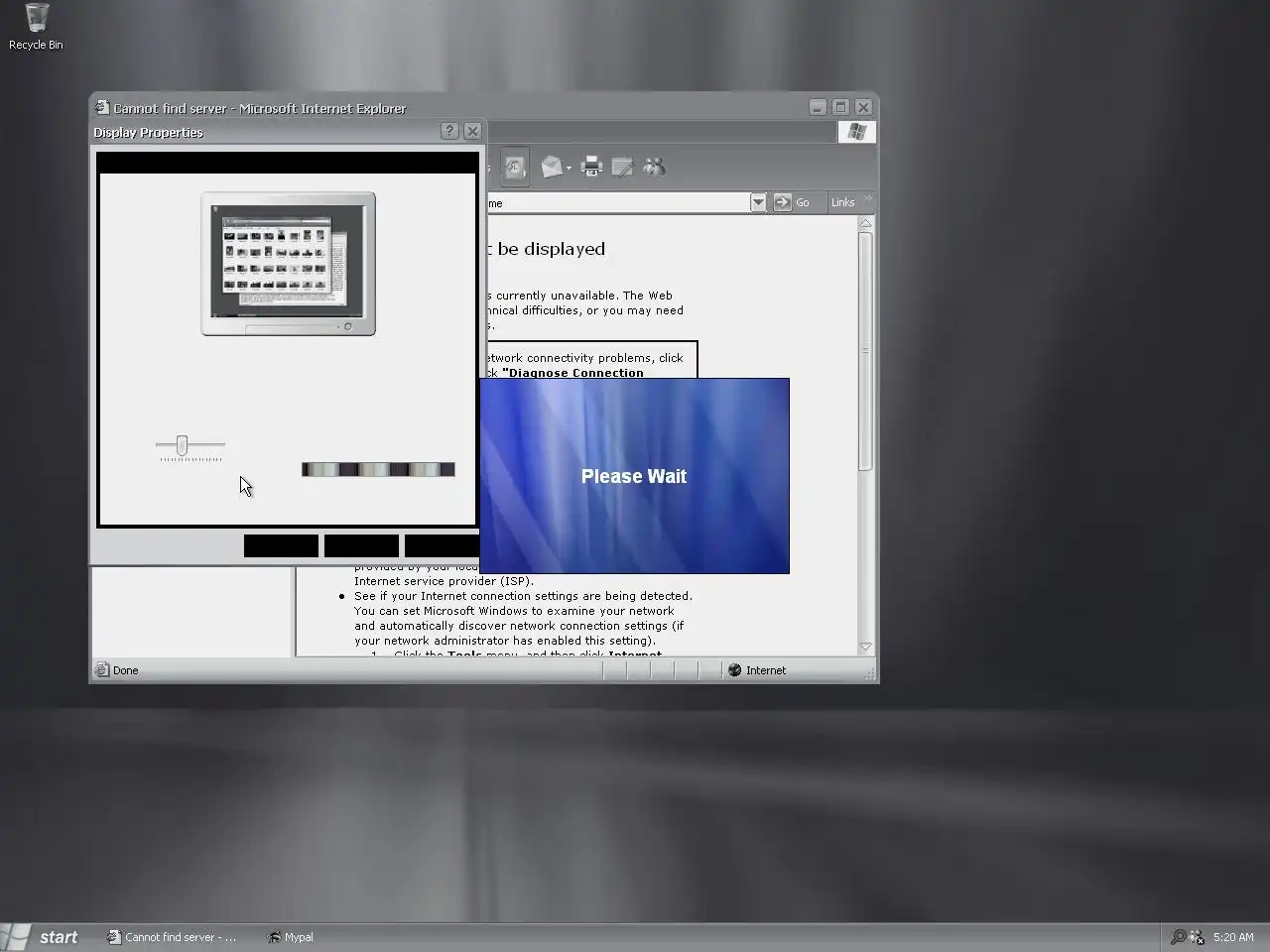Minimize the Internet Explorer window

pyautogui.click(x=818, y=107)
